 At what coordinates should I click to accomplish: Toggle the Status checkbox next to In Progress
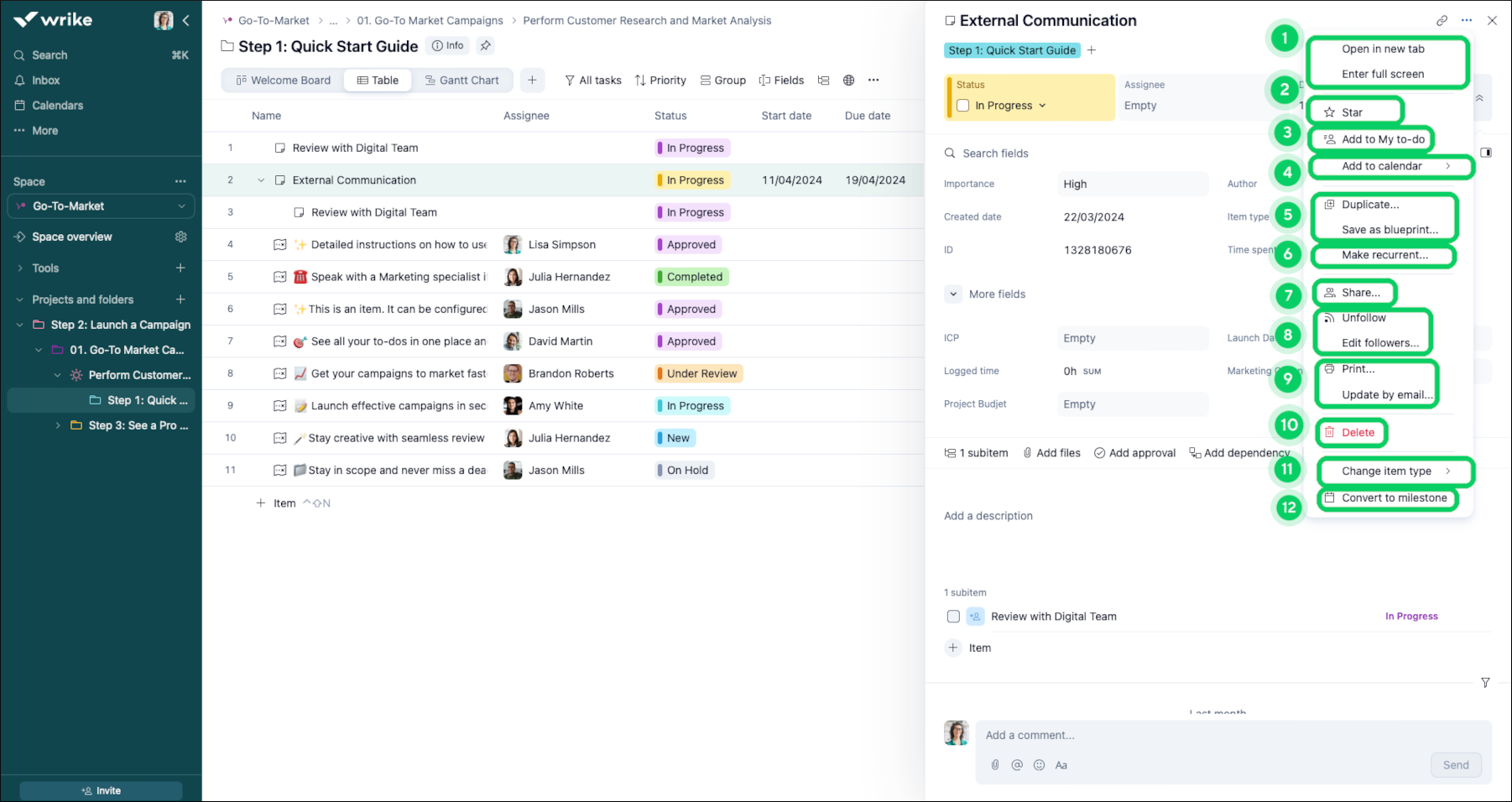point(962,106)
